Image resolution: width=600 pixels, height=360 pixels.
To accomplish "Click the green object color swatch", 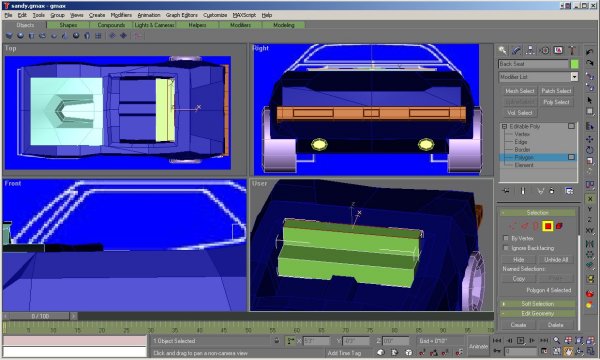I will point(574,64).
